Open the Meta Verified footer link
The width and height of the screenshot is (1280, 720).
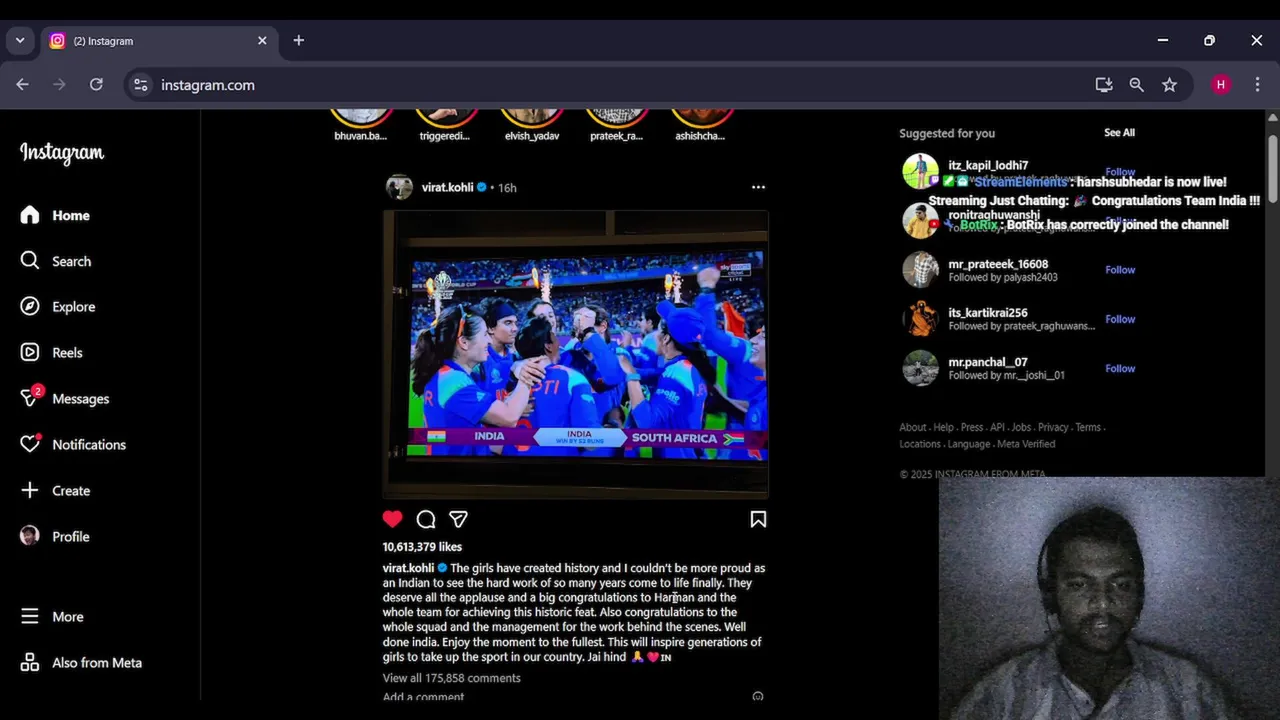1026,444
